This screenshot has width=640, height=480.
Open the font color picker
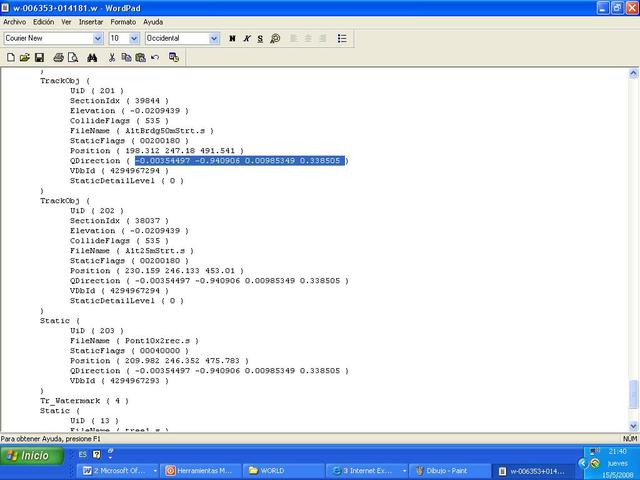pos(275,39)
